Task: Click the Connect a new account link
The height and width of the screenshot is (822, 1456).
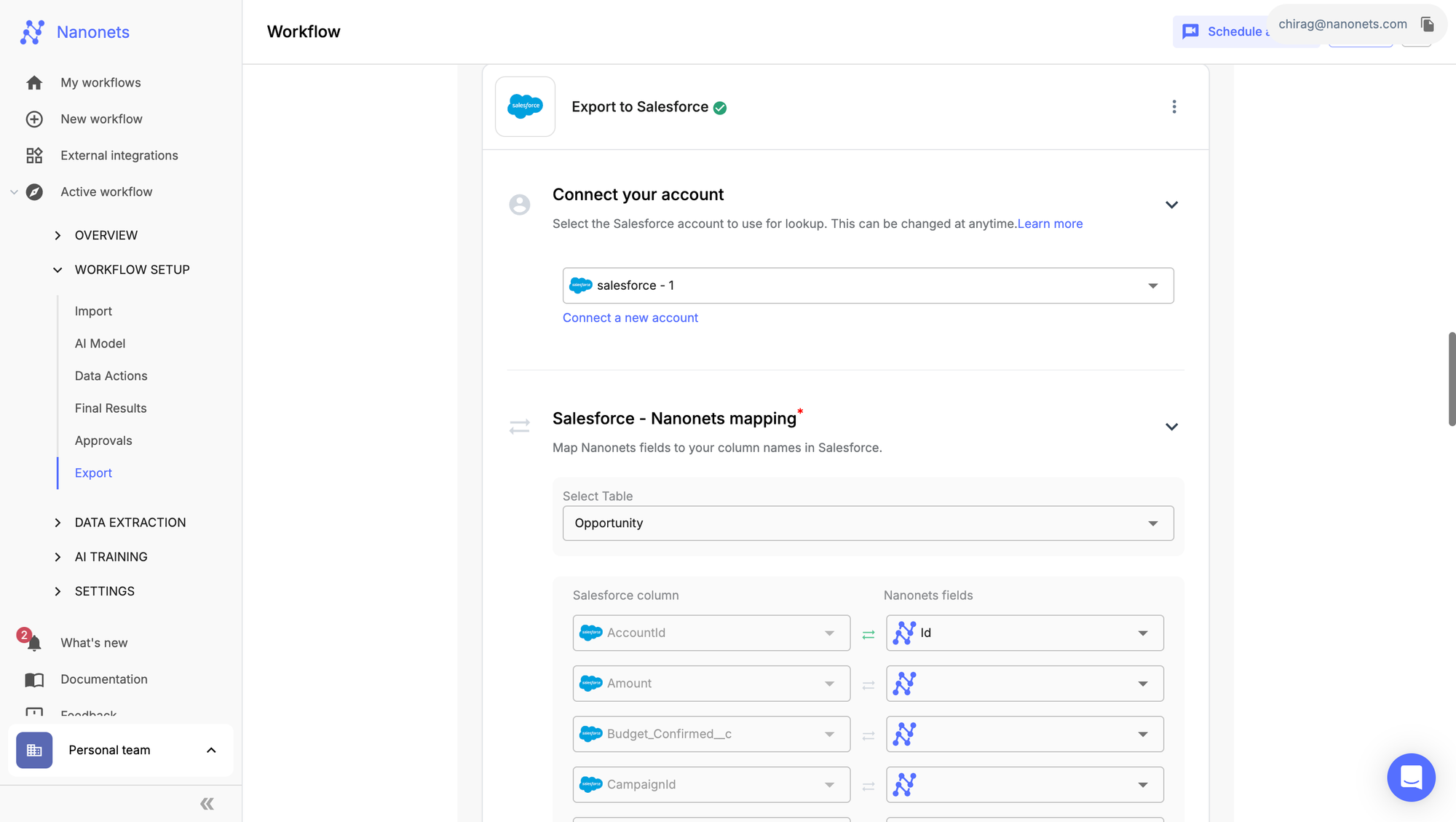Action: [630, 318]
